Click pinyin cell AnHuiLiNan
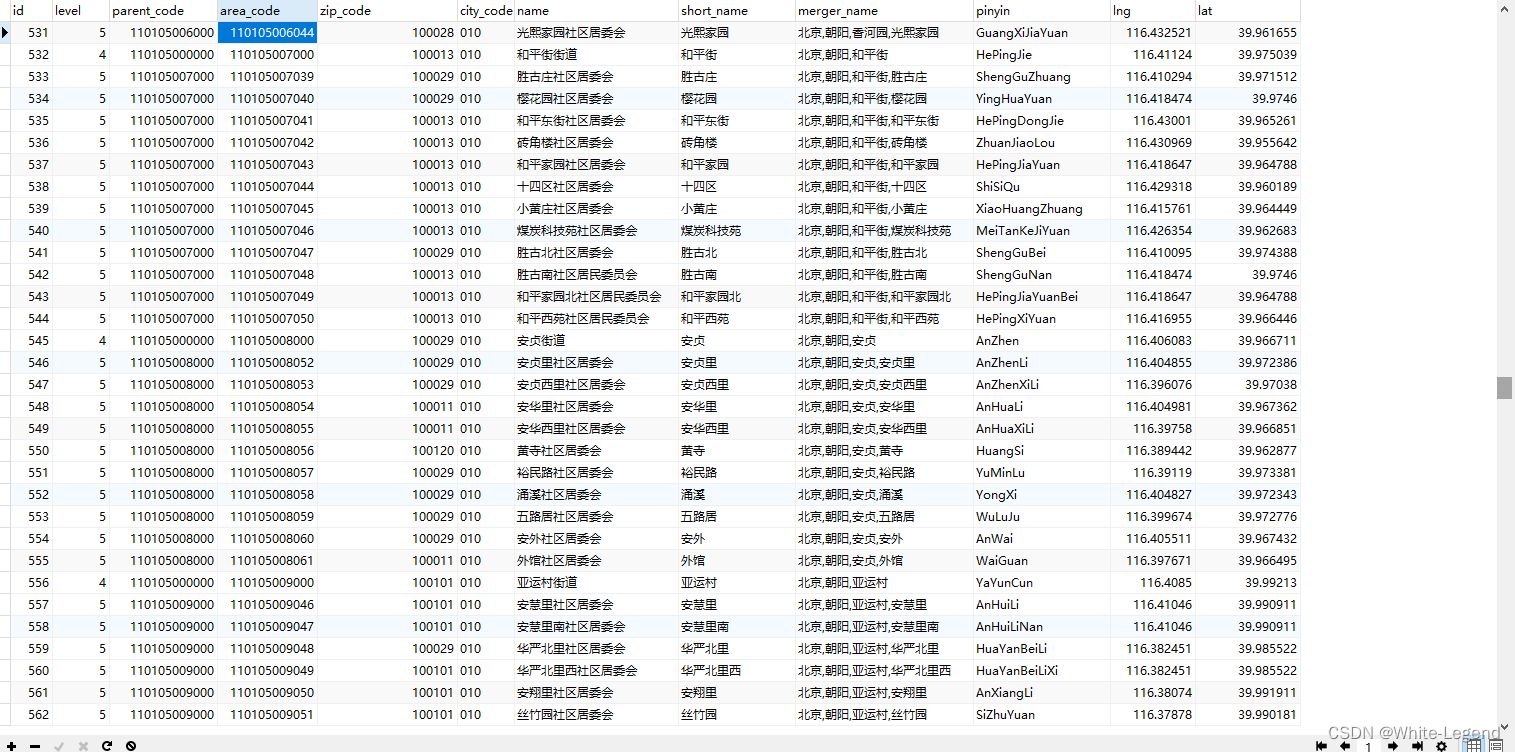1515x752 pixels. [x=1042, y=627]
